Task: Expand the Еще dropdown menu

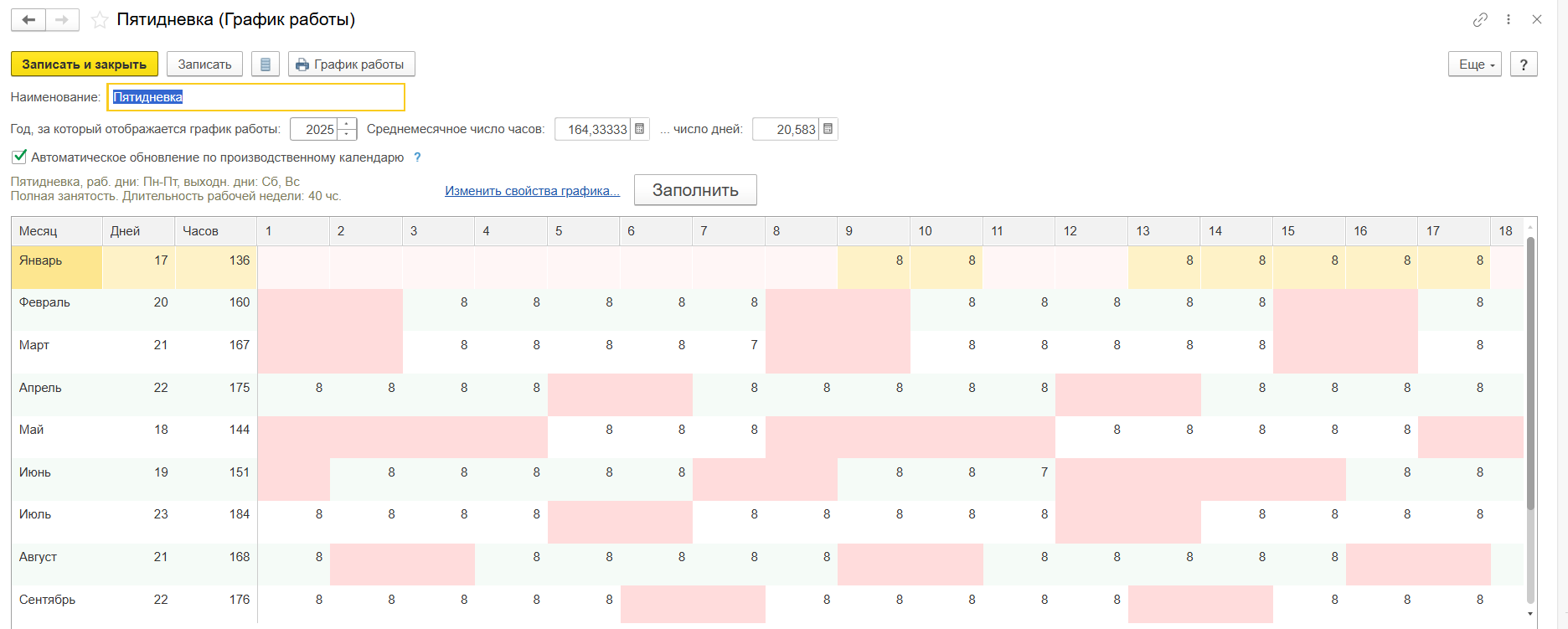Action: pos(1474,64)
